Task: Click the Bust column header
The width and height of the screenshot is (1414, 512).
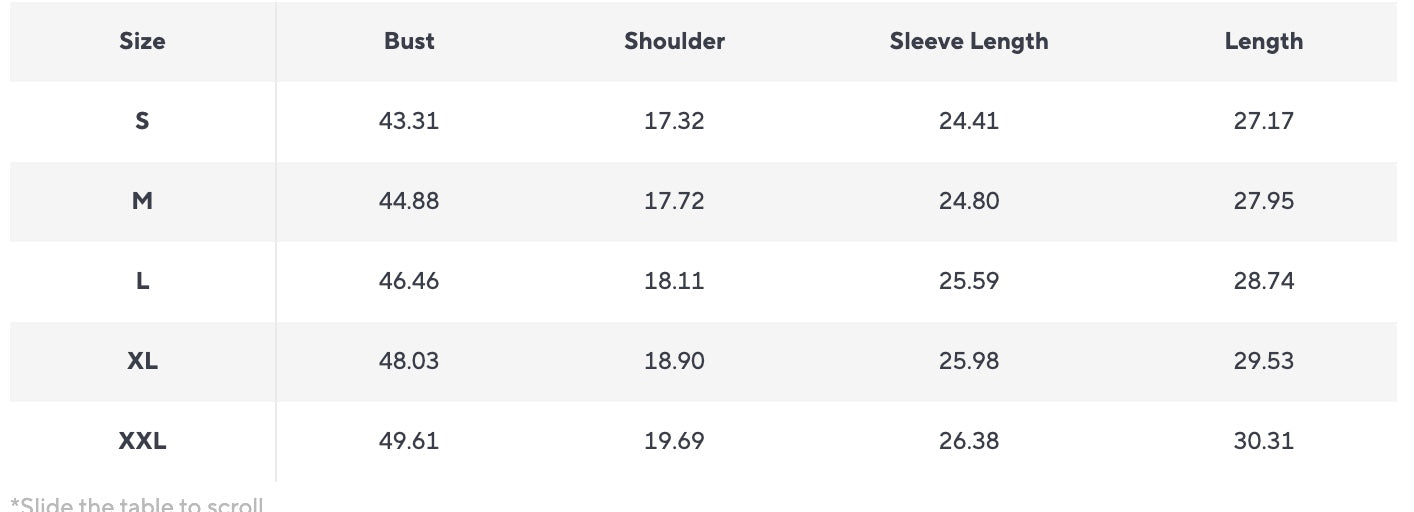Action: [x=409, y=41]
